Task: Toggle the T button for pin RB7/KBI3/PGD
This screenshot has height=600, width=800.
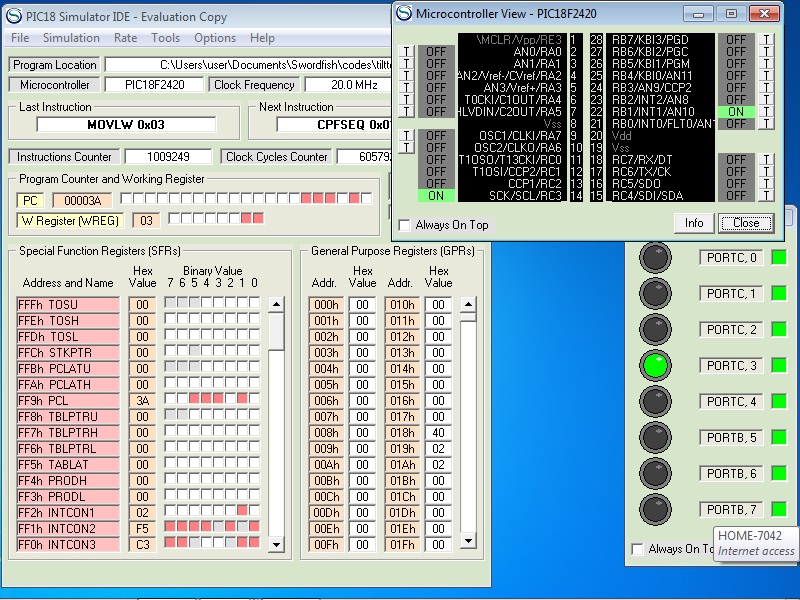Action: point(766,40)
